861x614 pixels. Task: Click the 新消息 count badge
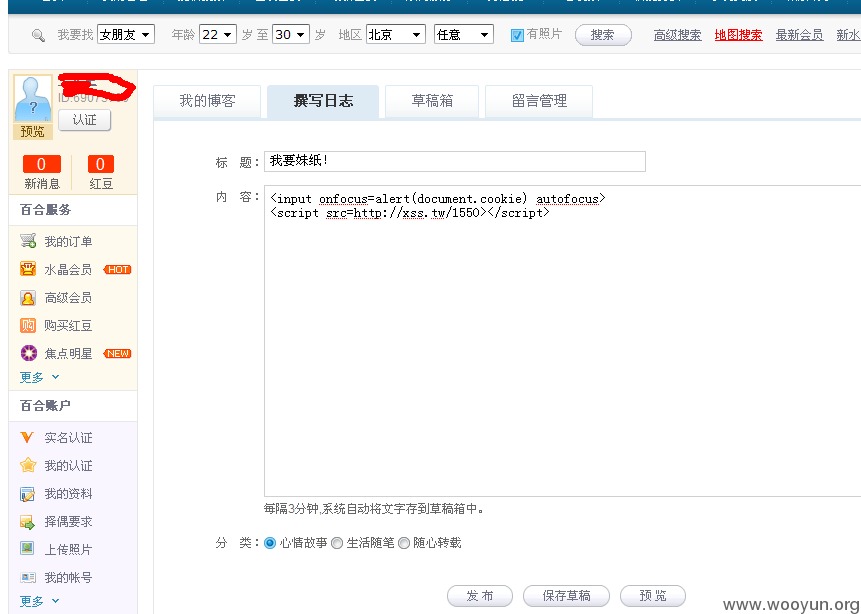click(x=41, y=164)
